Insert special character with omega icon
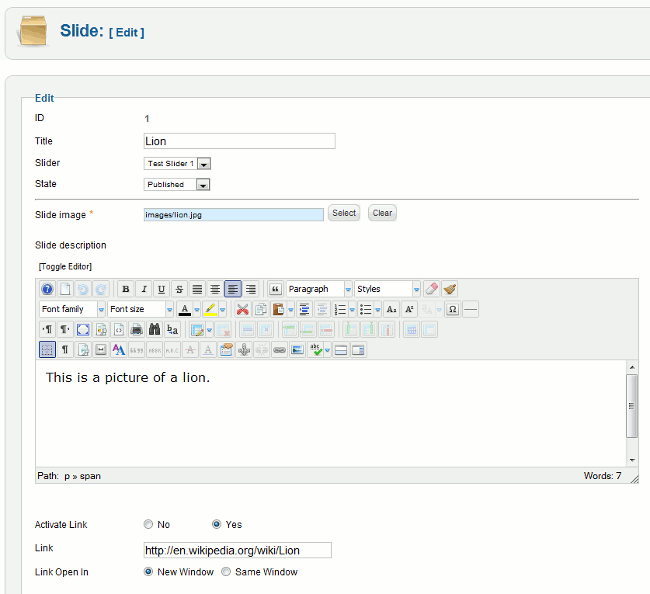650x594 pixels. click(453, 309)
